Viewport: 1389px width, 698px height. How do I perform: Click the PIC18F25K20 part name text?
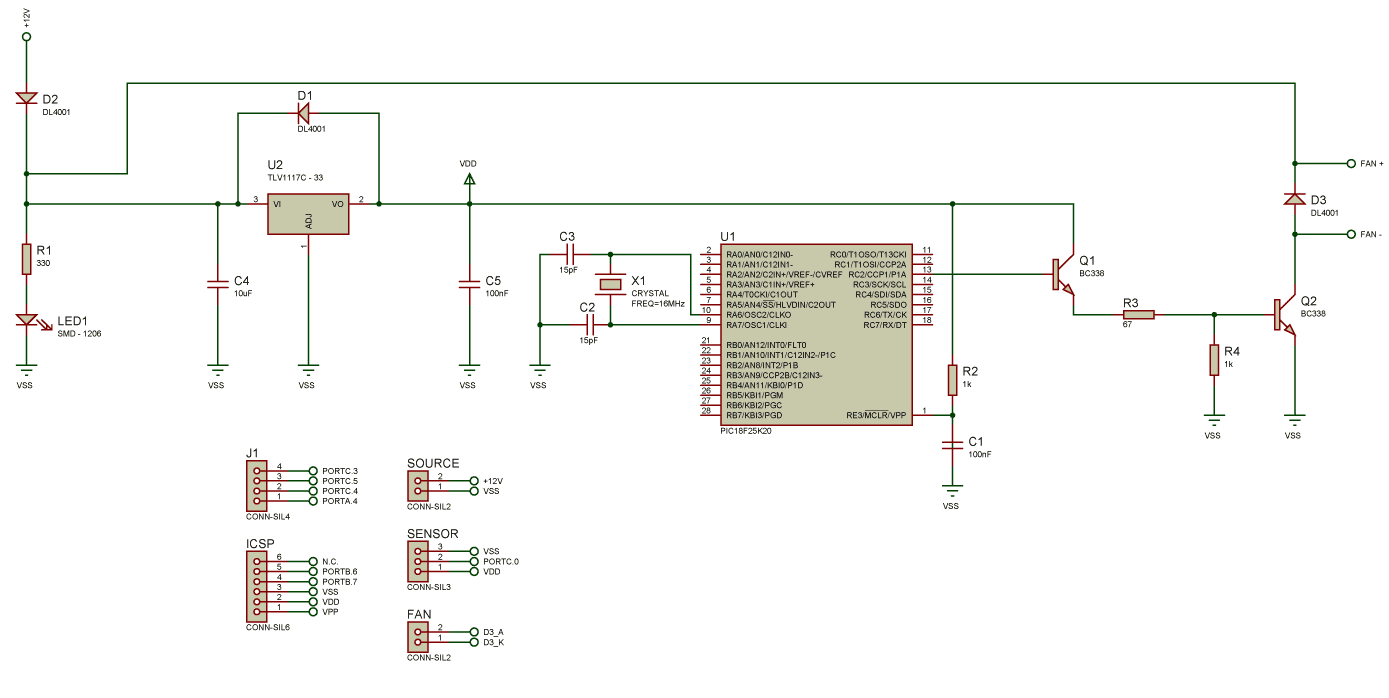coord(745,431)
